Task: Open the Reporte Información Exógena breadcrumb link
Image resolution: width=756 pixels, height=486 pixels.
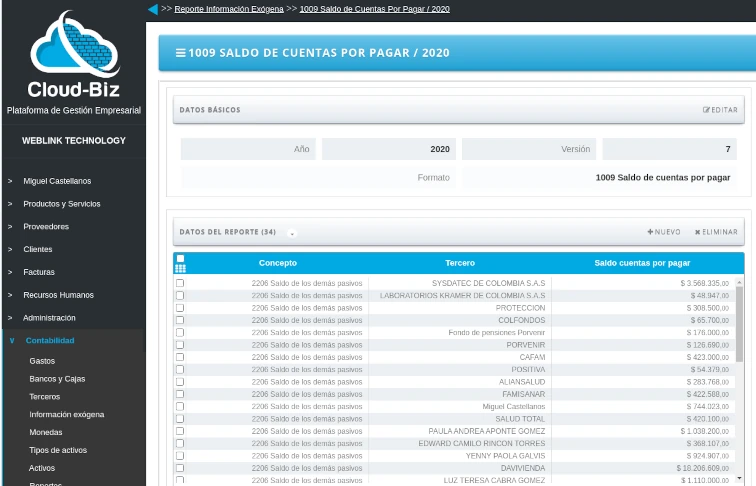Action: pos(229,9)
